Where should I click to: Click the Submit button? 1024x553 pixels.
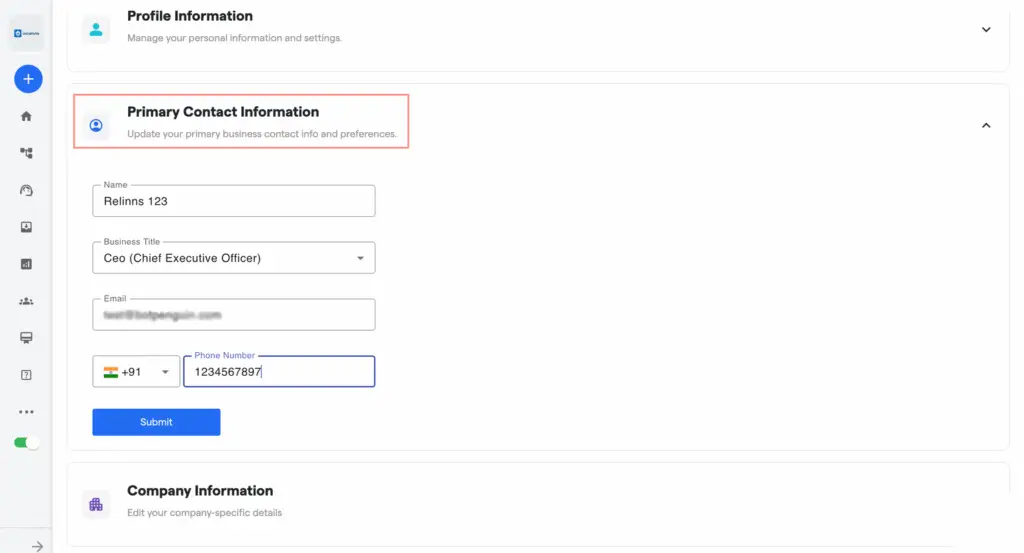(x=156, y=422)
